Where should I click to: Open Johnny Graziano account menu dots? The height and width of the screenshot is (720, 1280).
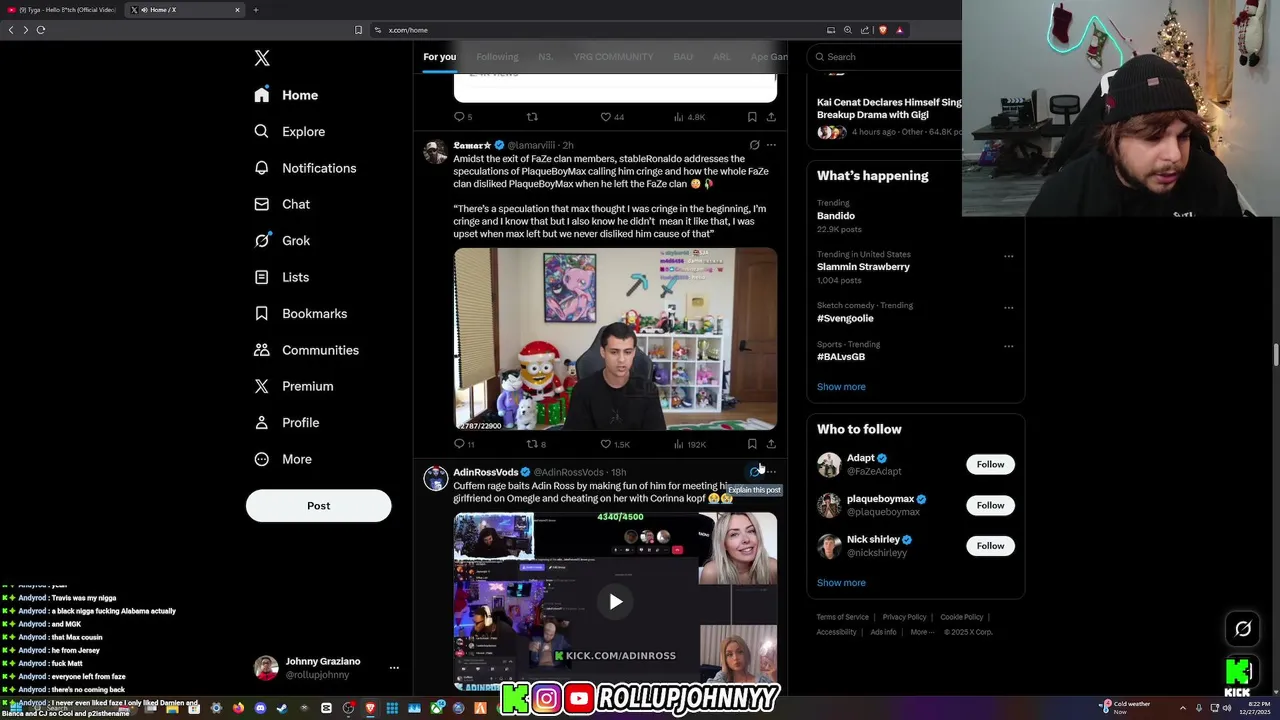point(394,668)
